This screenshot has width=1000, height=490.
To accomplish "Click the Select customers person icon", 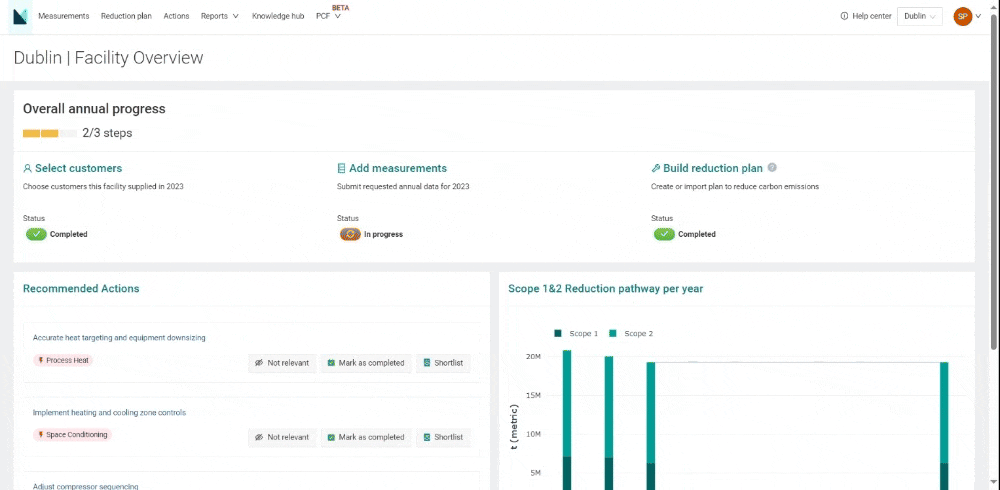I will pyautogui.click(x=28, y=169).
